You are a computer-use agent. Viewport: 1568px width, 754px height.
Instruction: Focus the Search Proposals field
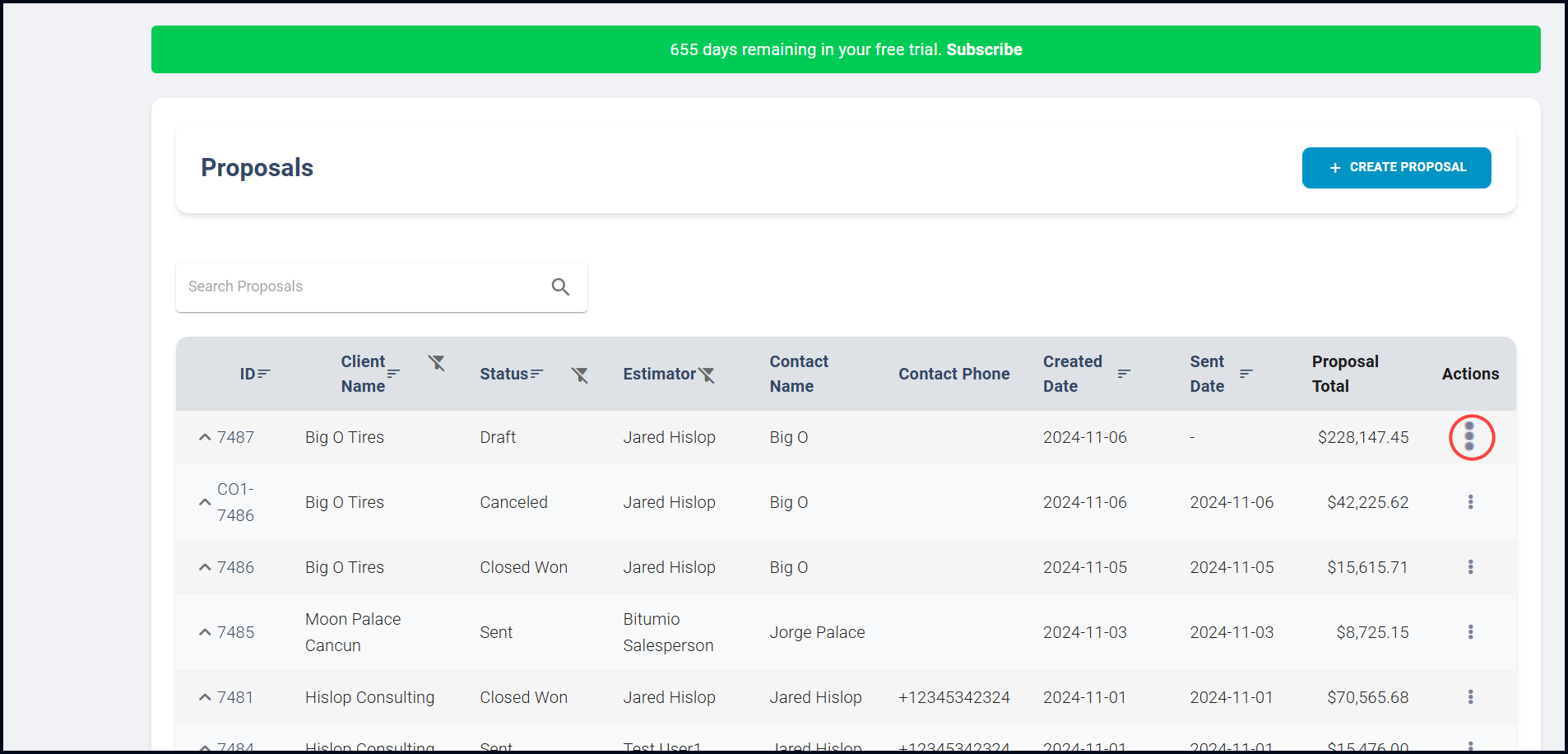(382, 286)
